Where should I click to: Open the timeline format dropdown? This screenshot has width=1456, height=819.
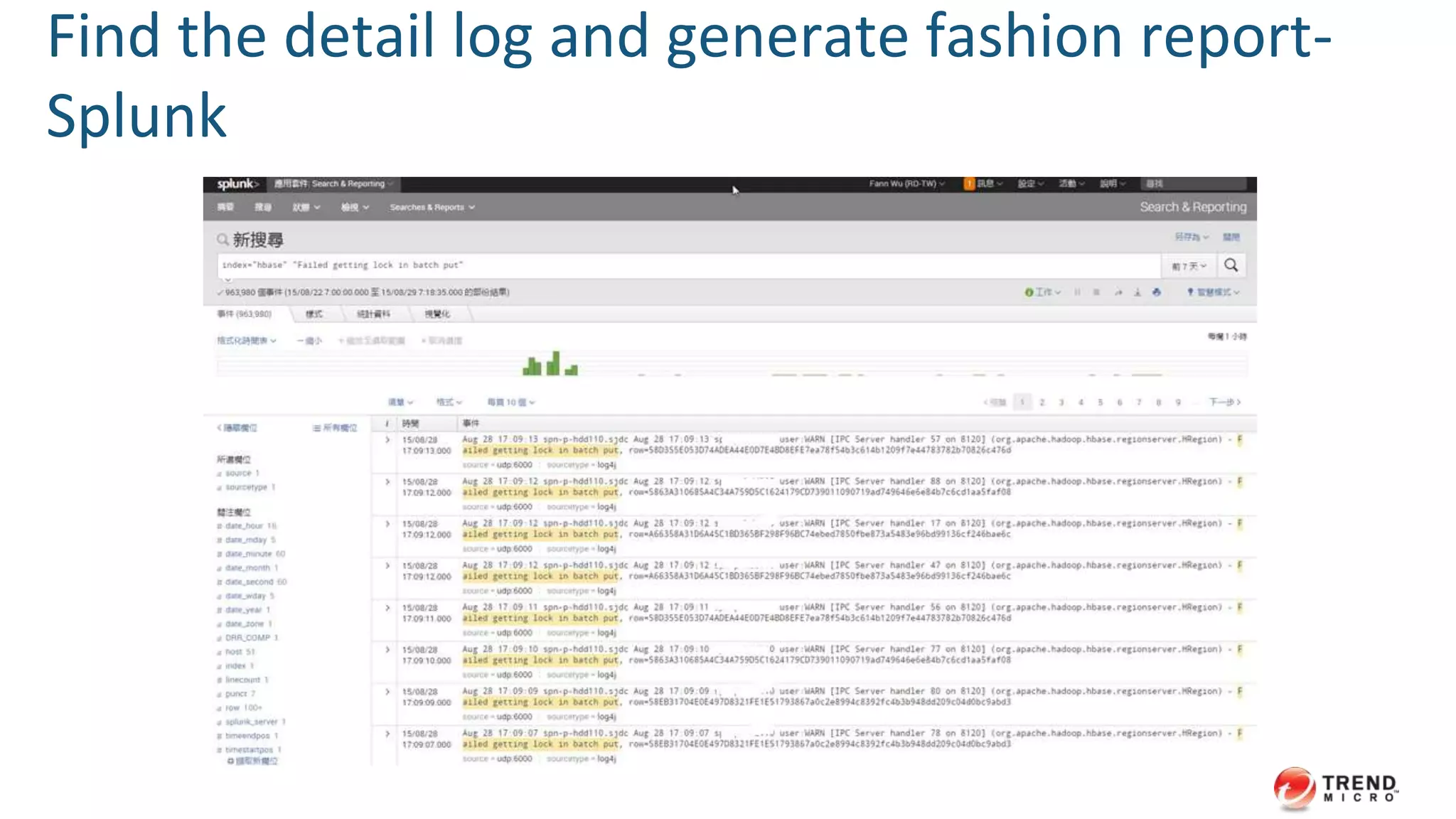click(x=247, y=341)
